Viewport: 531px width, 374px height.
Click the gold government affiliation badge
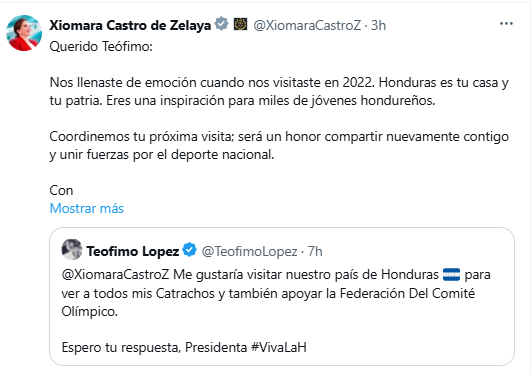[x=240, y=24]
